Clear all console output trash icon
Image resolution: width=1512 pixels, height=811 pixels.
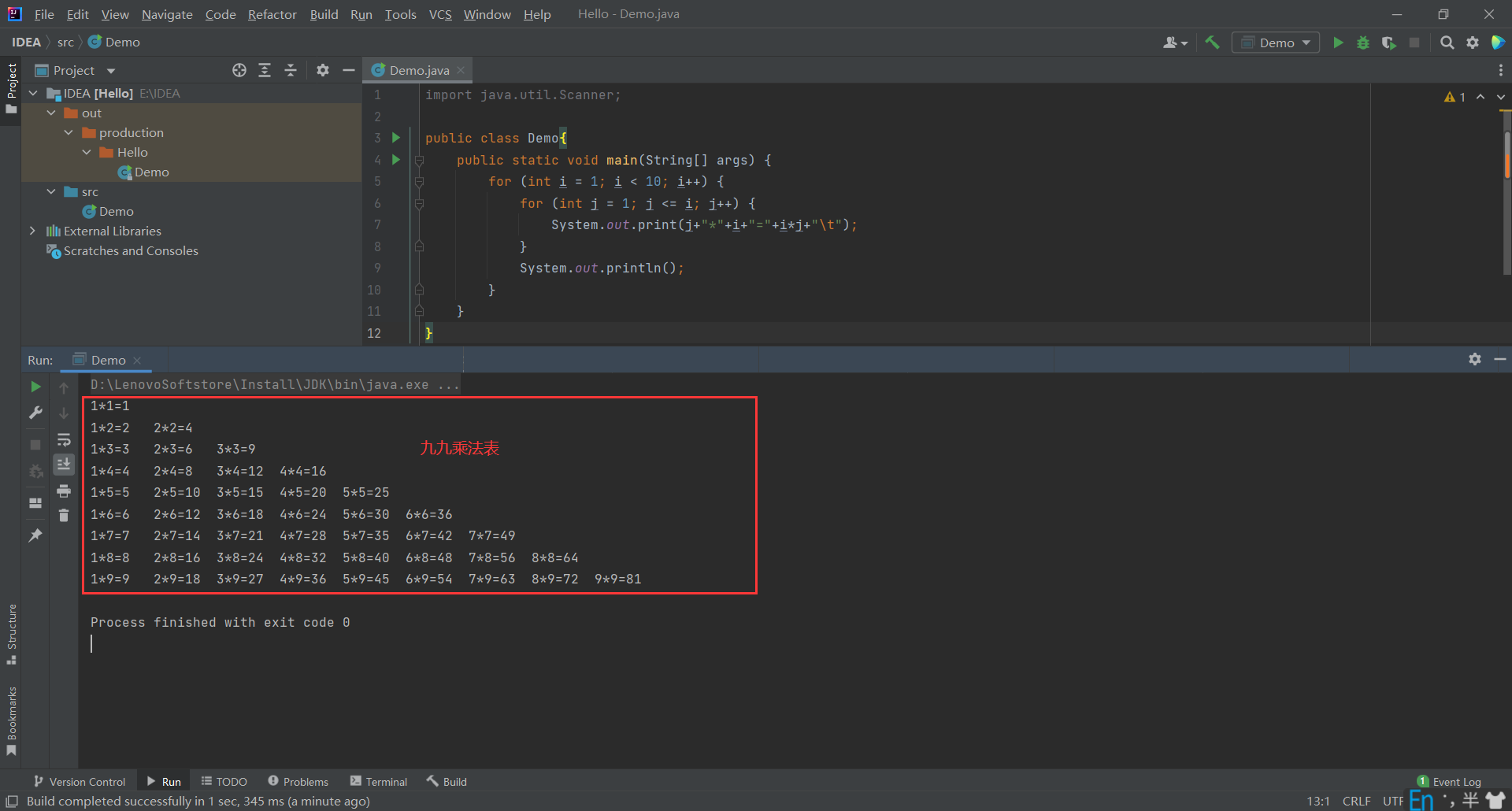tap(64, 516)
